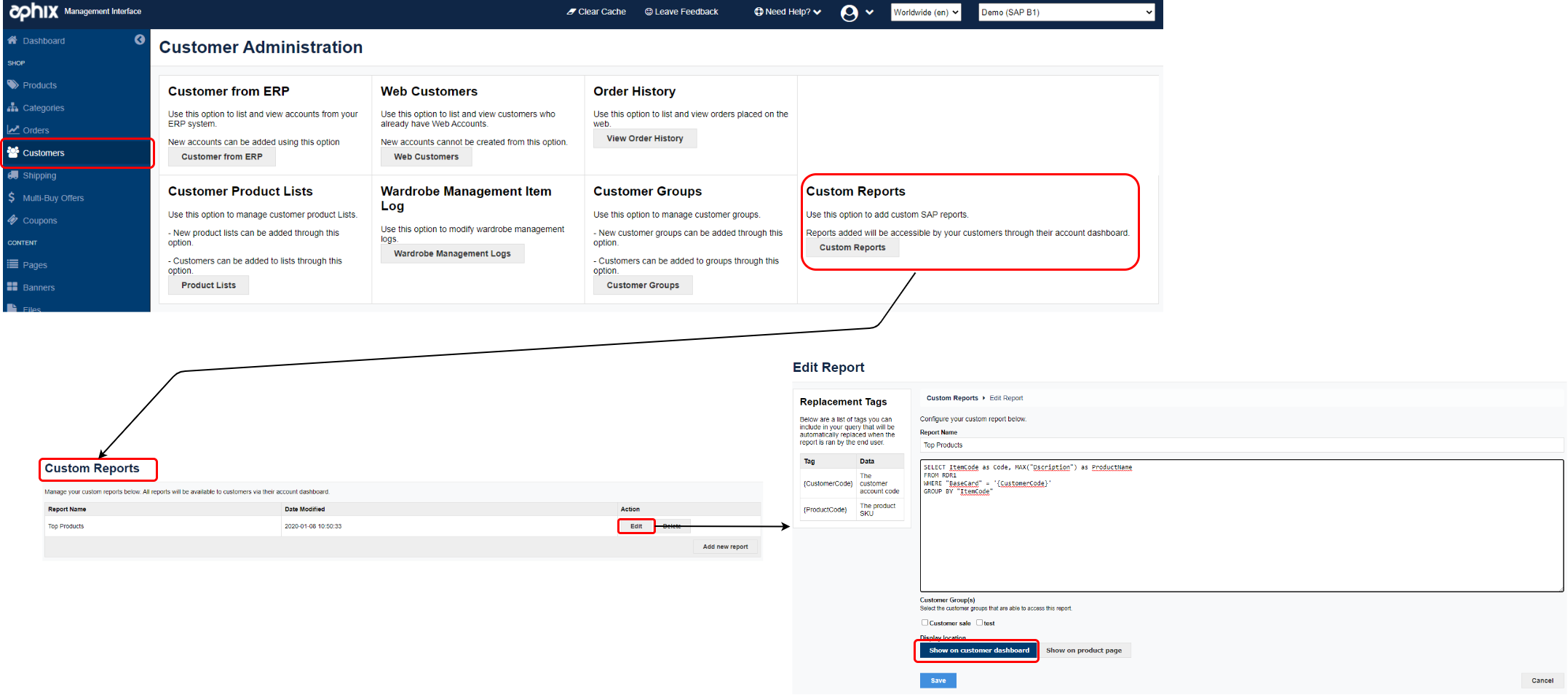This screenshot has width=1568, height=695.
Task: Click the View Order History button
Action: [644, 138]
